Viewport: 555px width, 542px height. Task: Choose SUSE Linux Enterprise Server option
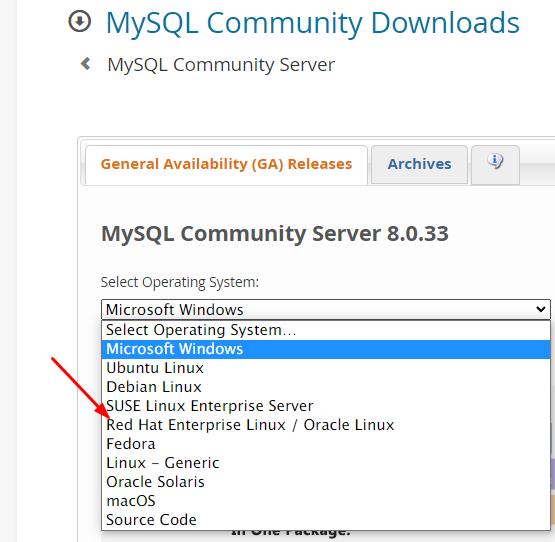pyautogui.click(x=326, y=406)
